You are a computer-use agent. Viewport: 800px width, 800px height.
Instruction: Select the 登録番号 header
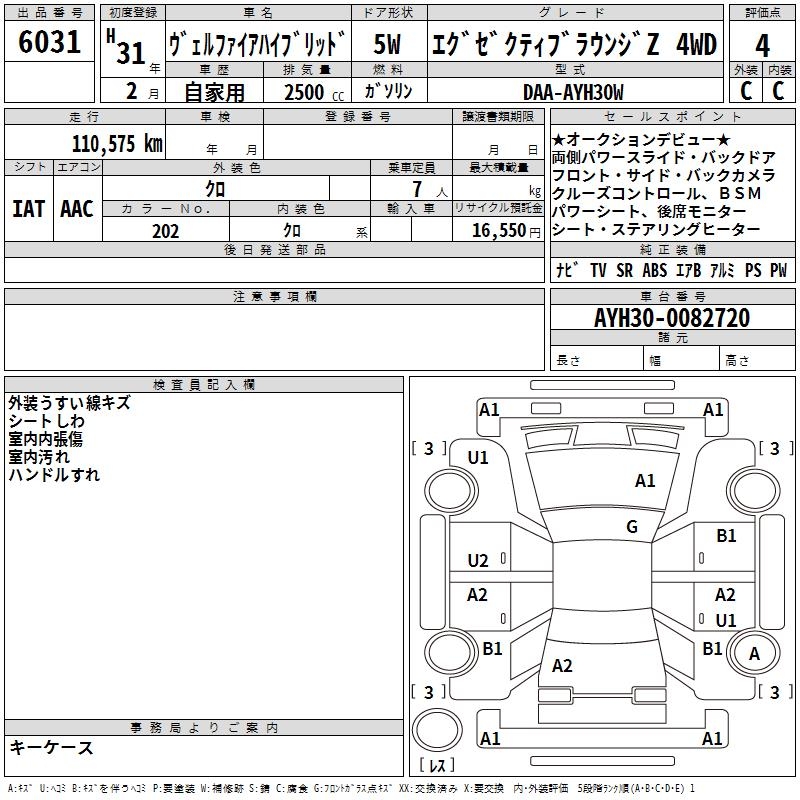[358, 116]
